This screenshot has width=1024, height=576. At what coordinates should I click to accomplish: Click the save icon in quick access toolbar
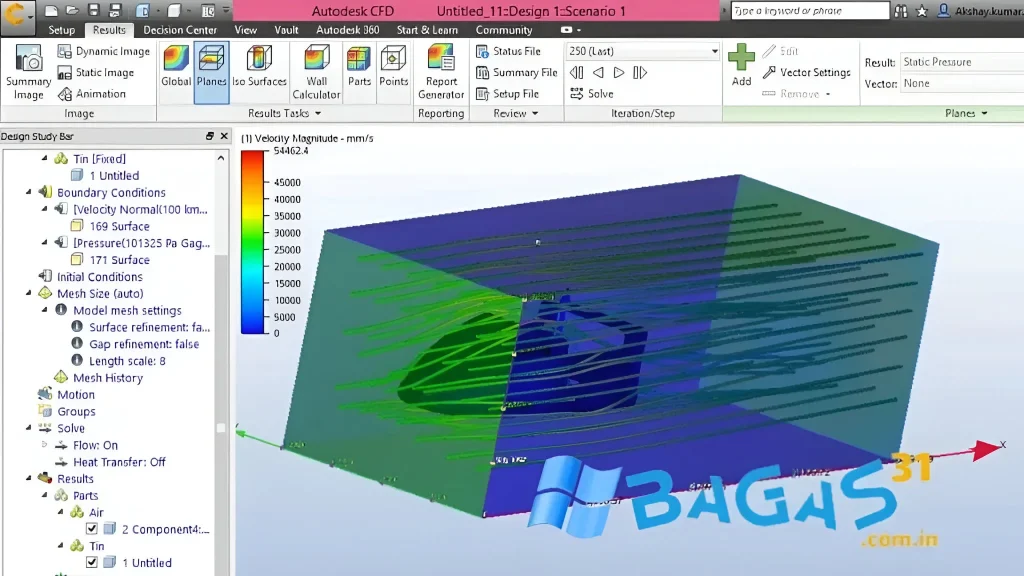(x=93, y=10)
